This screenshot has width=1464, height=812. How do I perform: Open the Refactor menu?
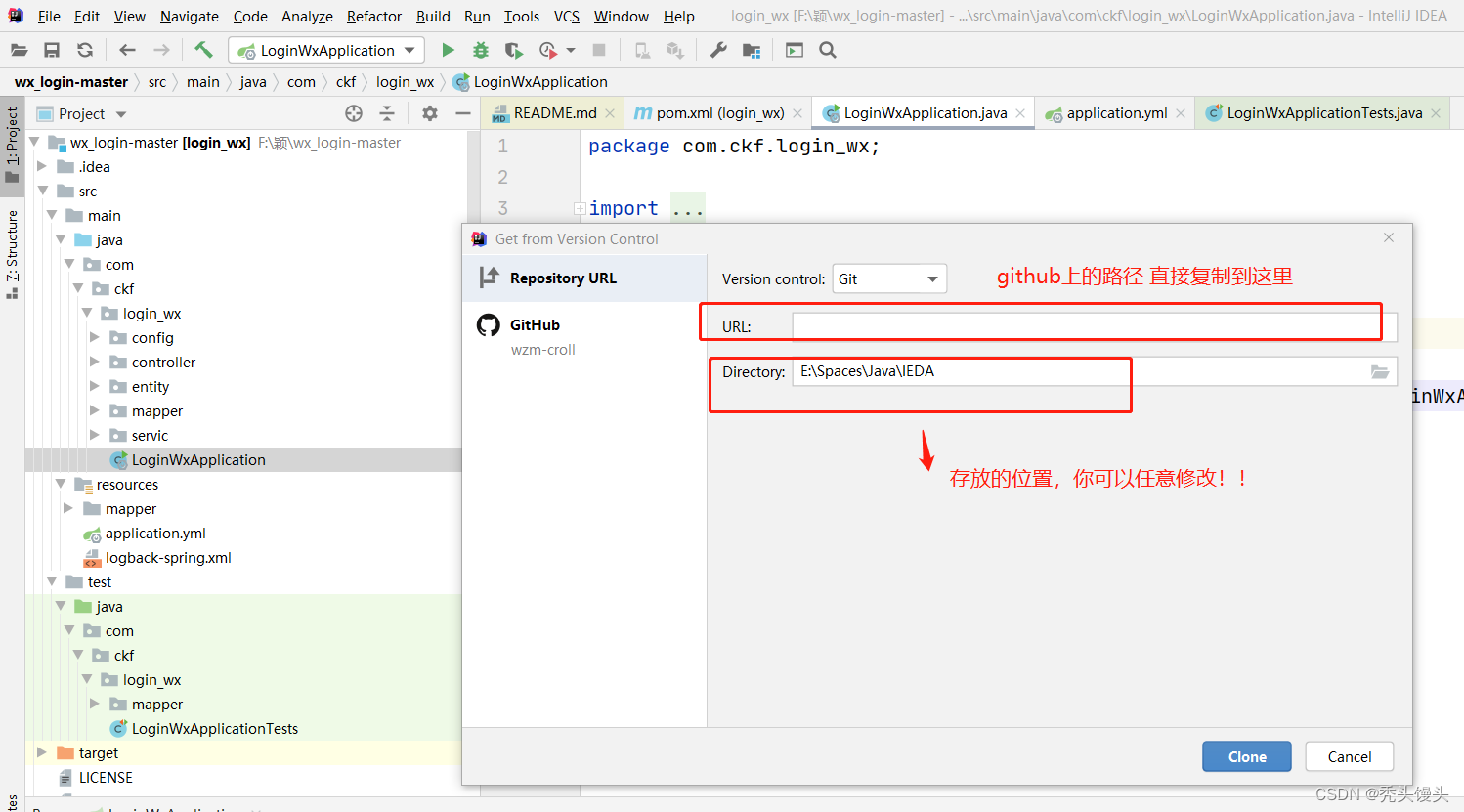coord(374,17)
